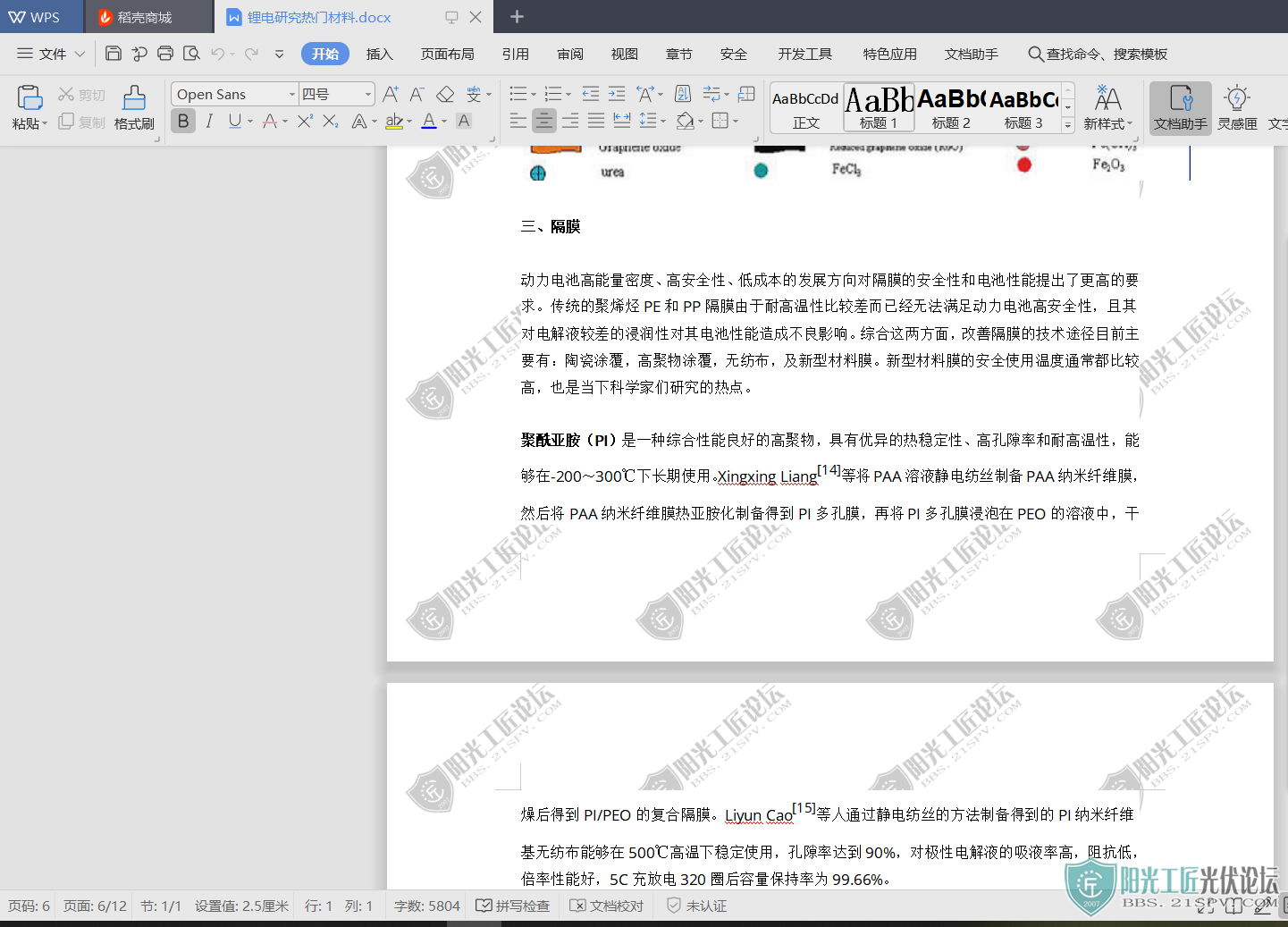The image size is (1288, 927).
Task: Click the Format Painter (格式刷) icon
Action: click(x=134, y=97)
